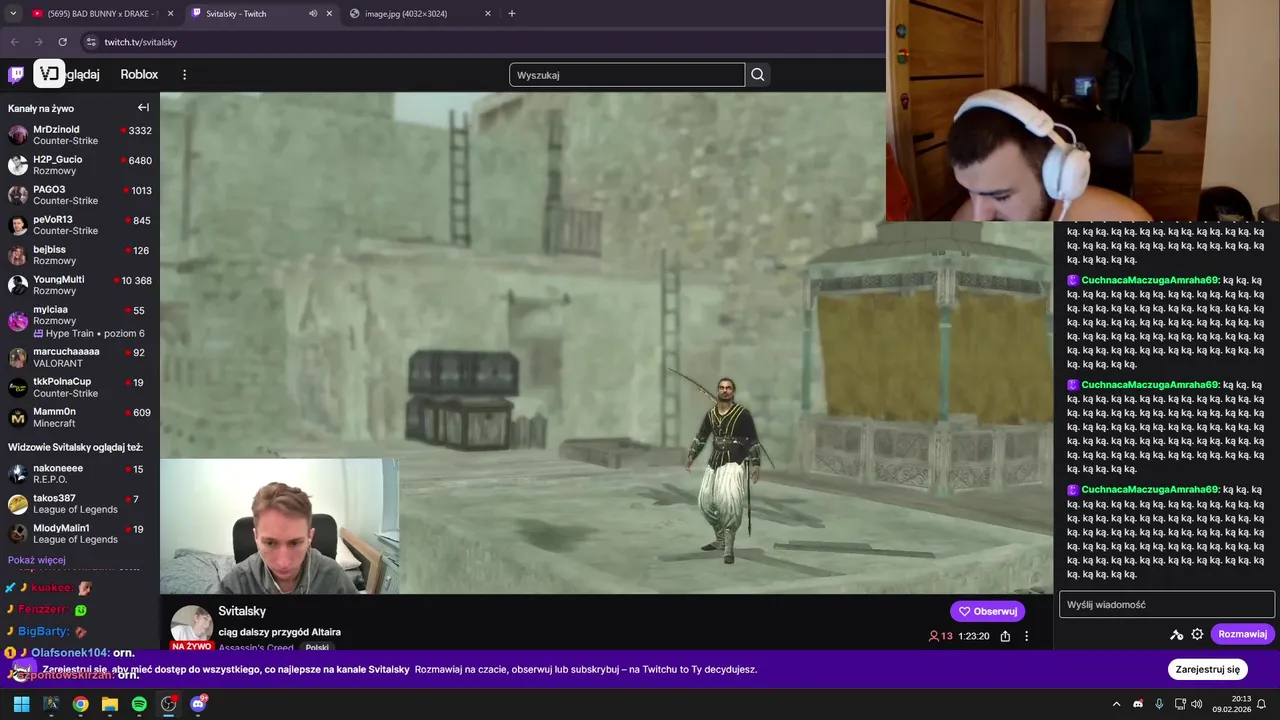This screenshot has width=1280, height=720.
Task: Click the taskbar volume speaker icon
Action: 1196,704
